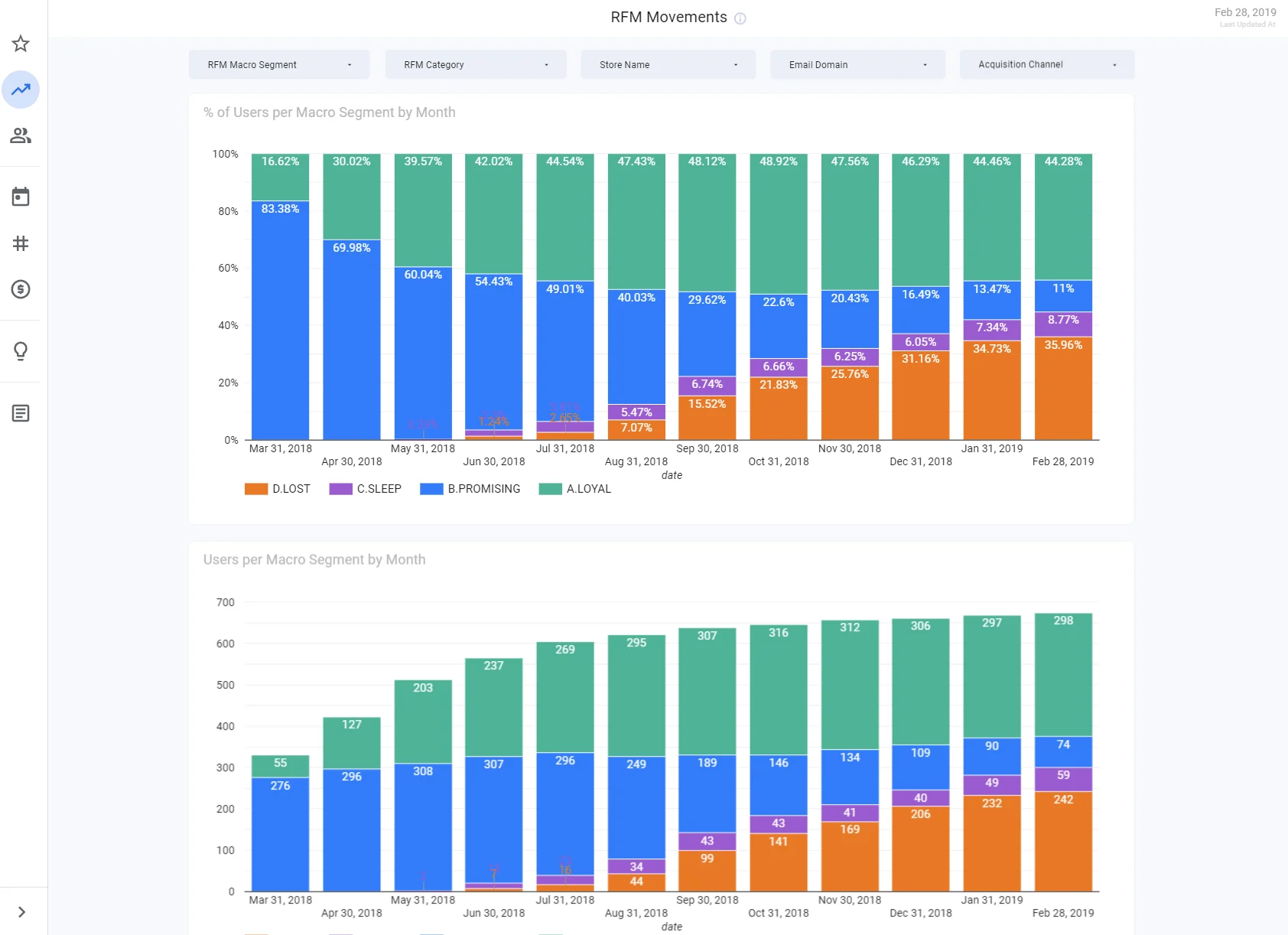Expand sidebar with the chevron arrow
The height and width of the screenshot is (935, 1288).
click(x=21, y=912)
